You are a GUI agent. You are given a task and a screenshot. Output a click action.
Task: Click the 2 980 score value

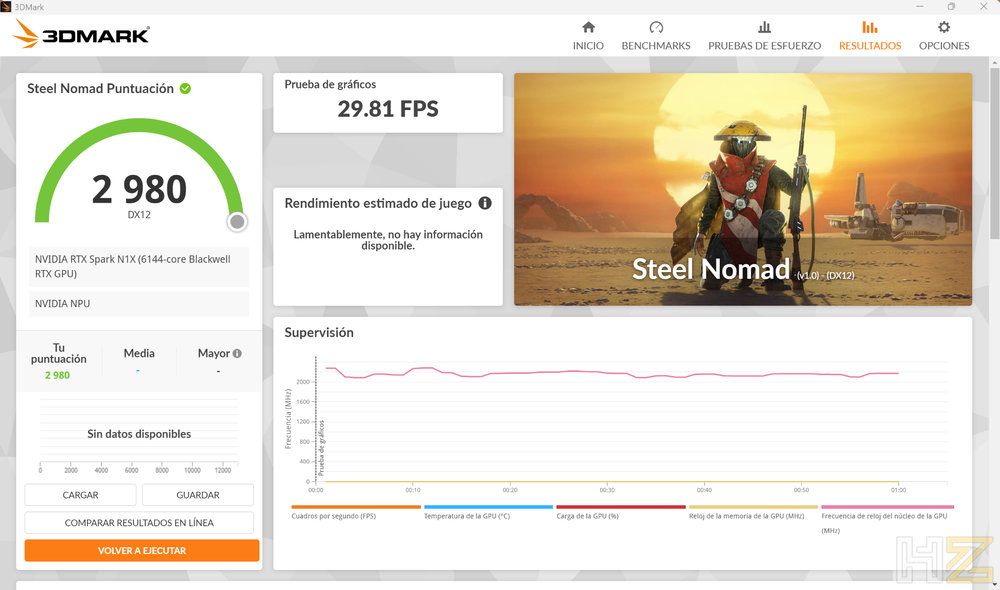point(139,189)
